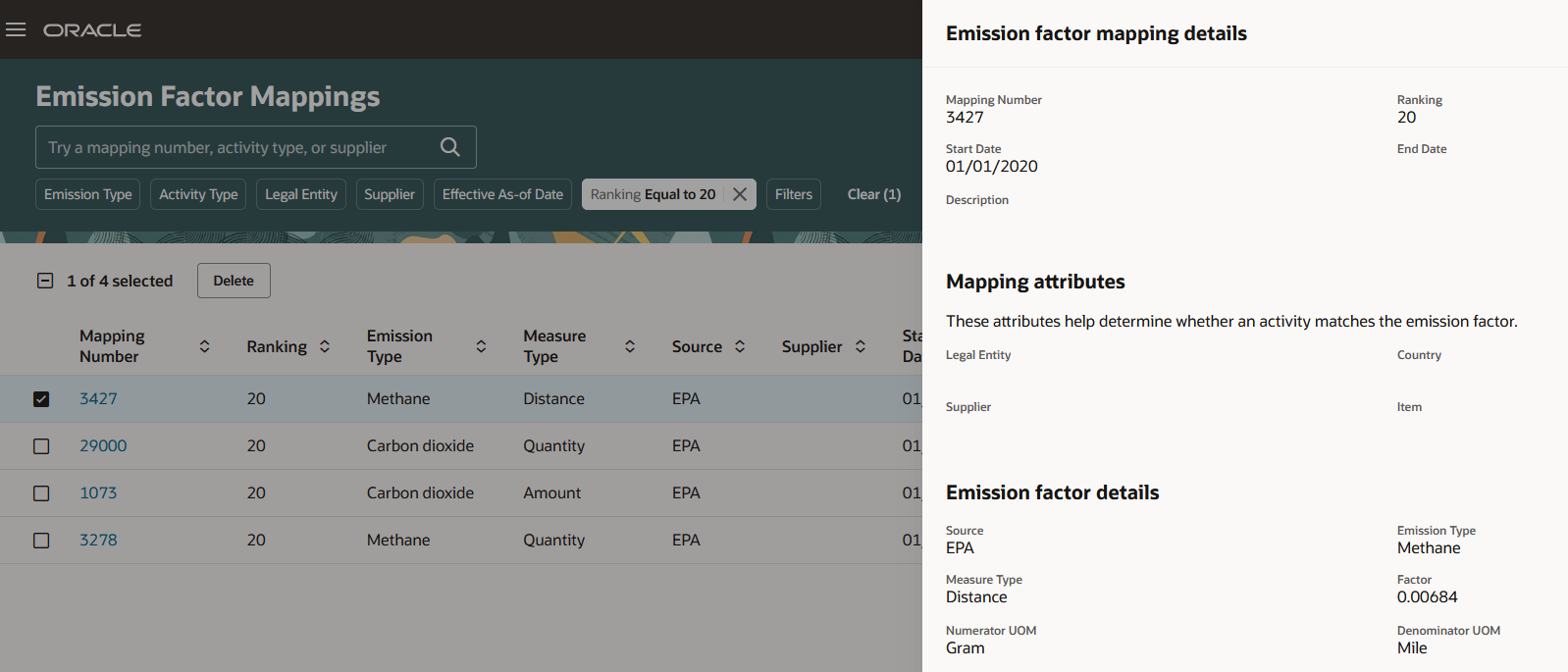Sort by Ranking column arrows

[x=325, y=346]
